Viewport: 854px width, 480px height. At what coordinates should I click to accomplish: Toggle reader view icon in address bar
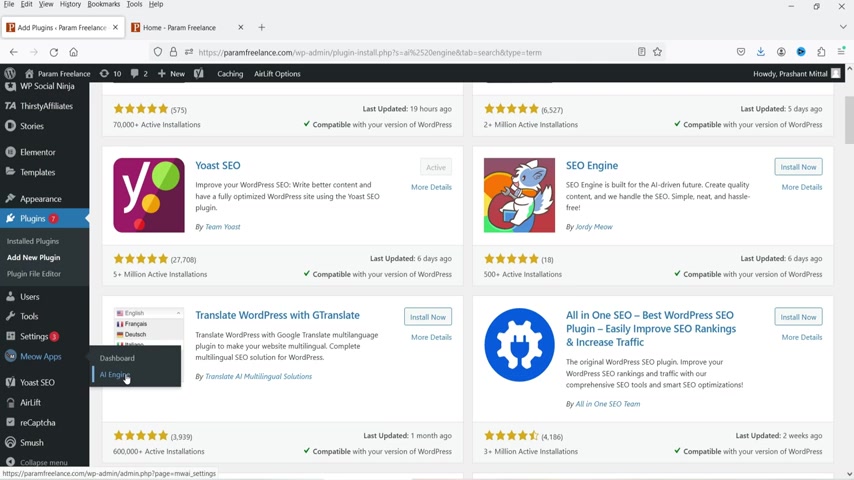[642, 52]
